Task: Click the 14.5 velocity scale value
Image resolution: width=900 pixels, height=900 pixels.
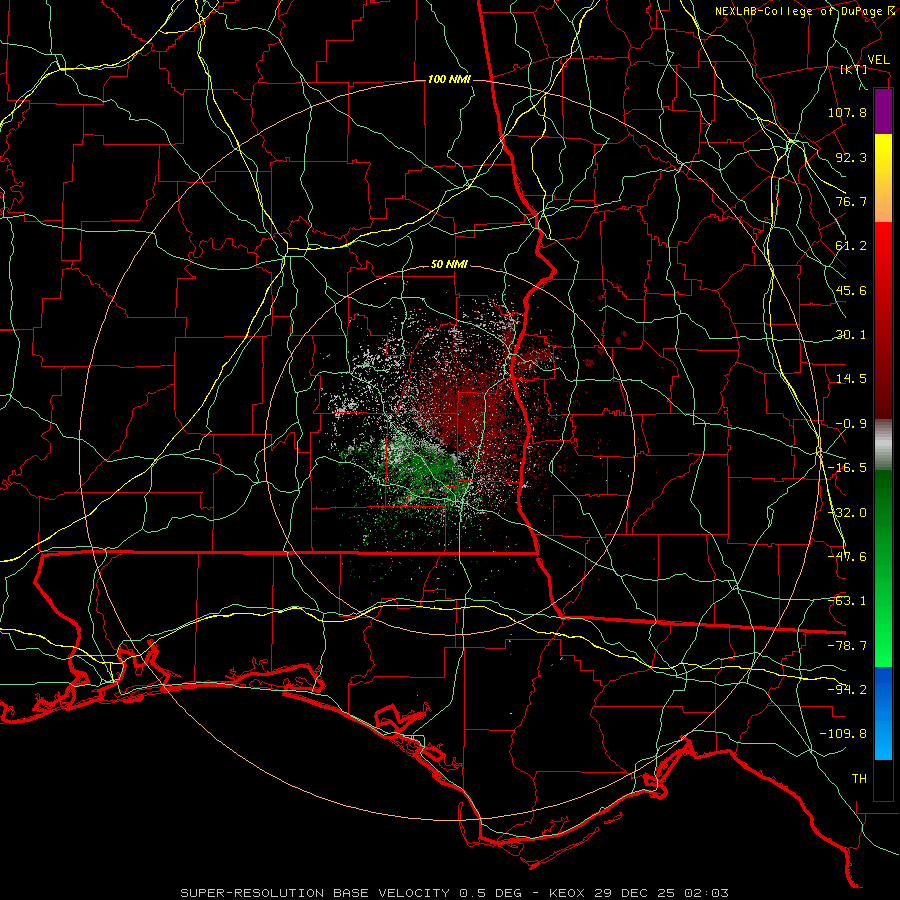Action: [x=851, y=379]
